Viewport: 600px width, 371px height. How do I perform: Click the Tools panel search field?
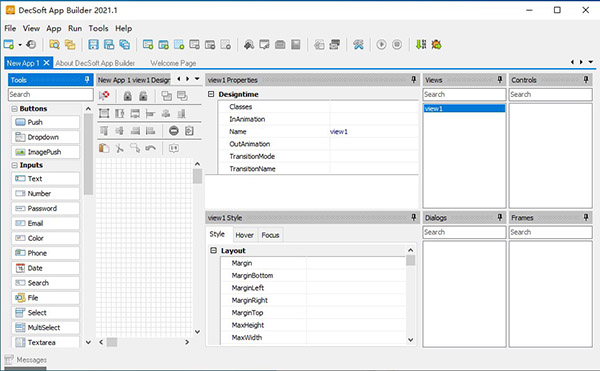(51, 94)
